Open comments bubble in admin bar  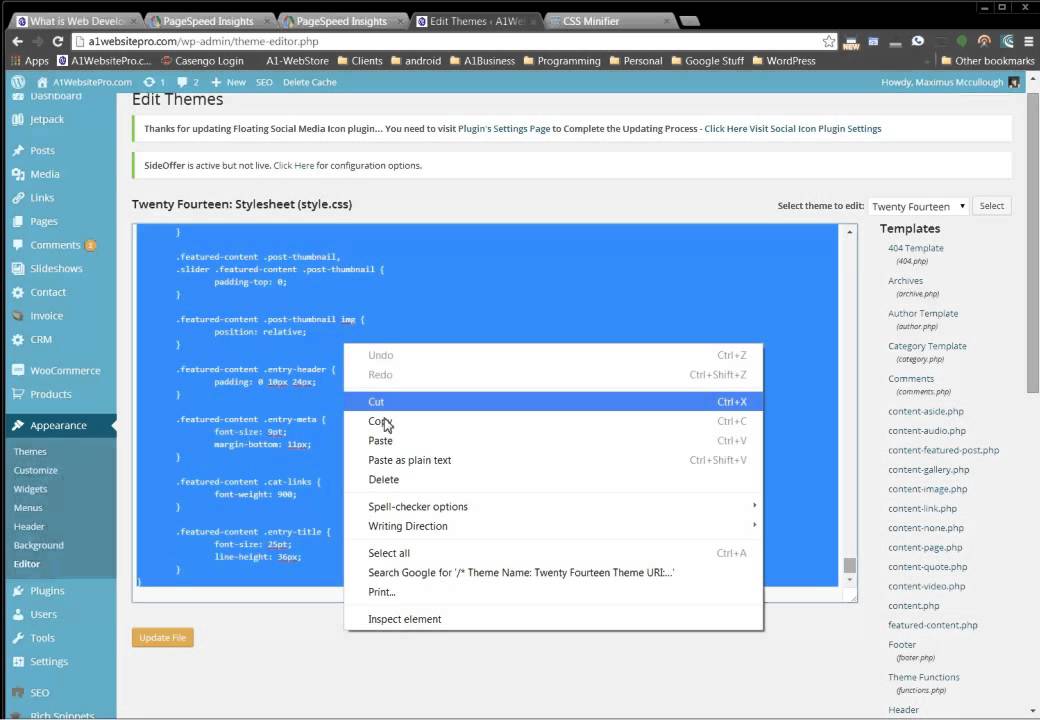(x=182, y=82)
